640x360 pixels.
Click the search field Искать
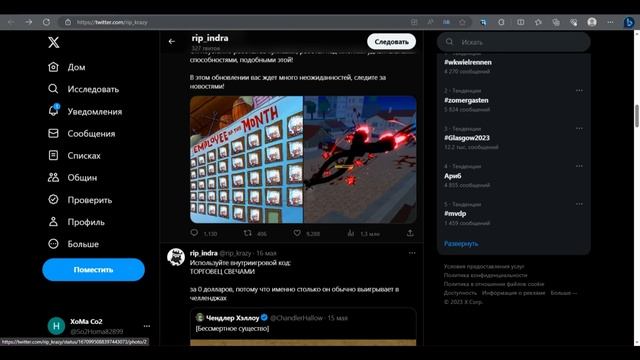pos(513,42)
